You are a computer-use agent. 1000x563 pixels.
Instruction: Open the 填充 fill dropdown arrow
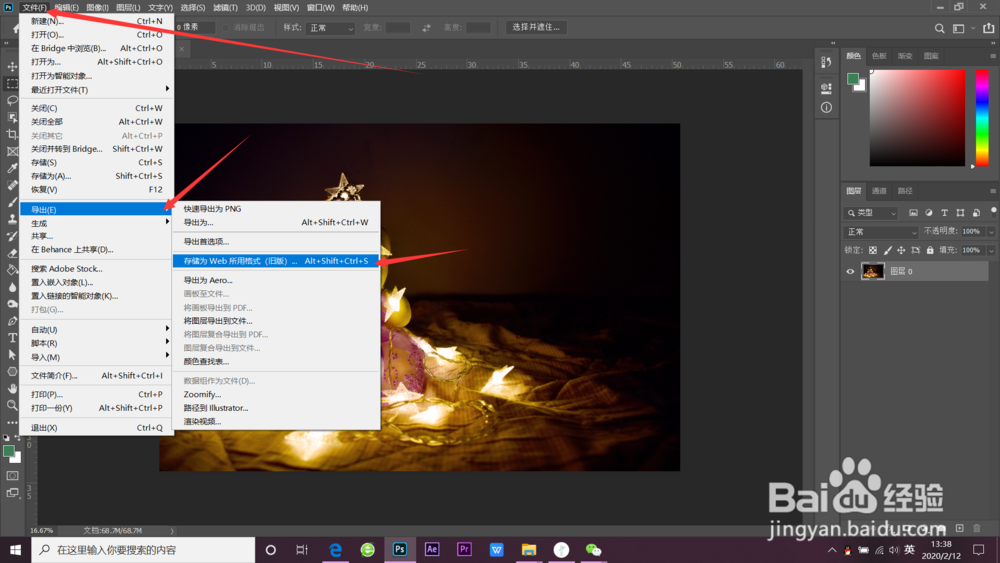click(990, 251)
